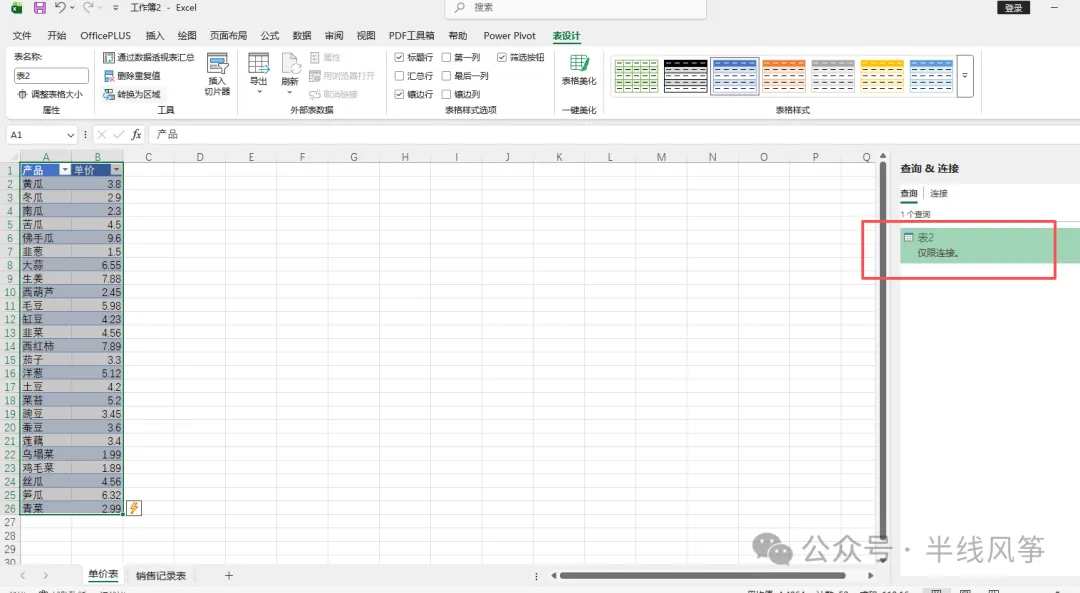Click the formula bar input field

[613, 134]
